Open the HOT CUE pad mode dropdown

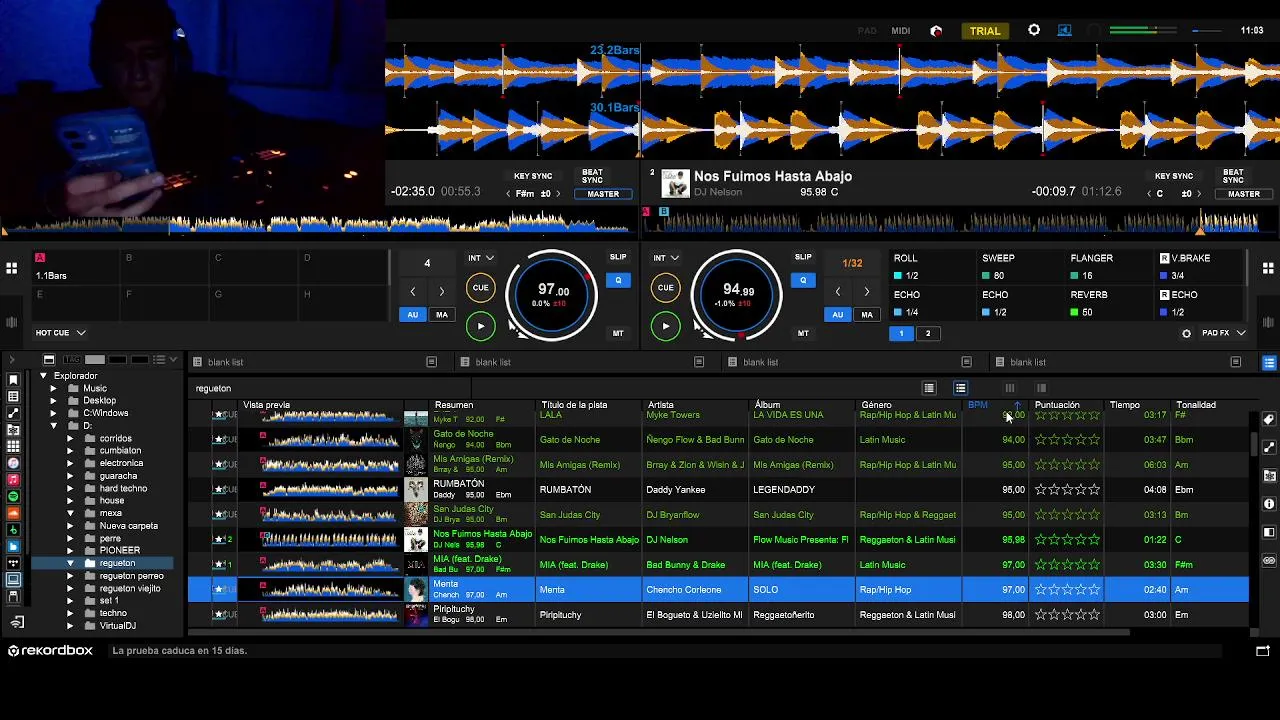click(x=61, y=333)
